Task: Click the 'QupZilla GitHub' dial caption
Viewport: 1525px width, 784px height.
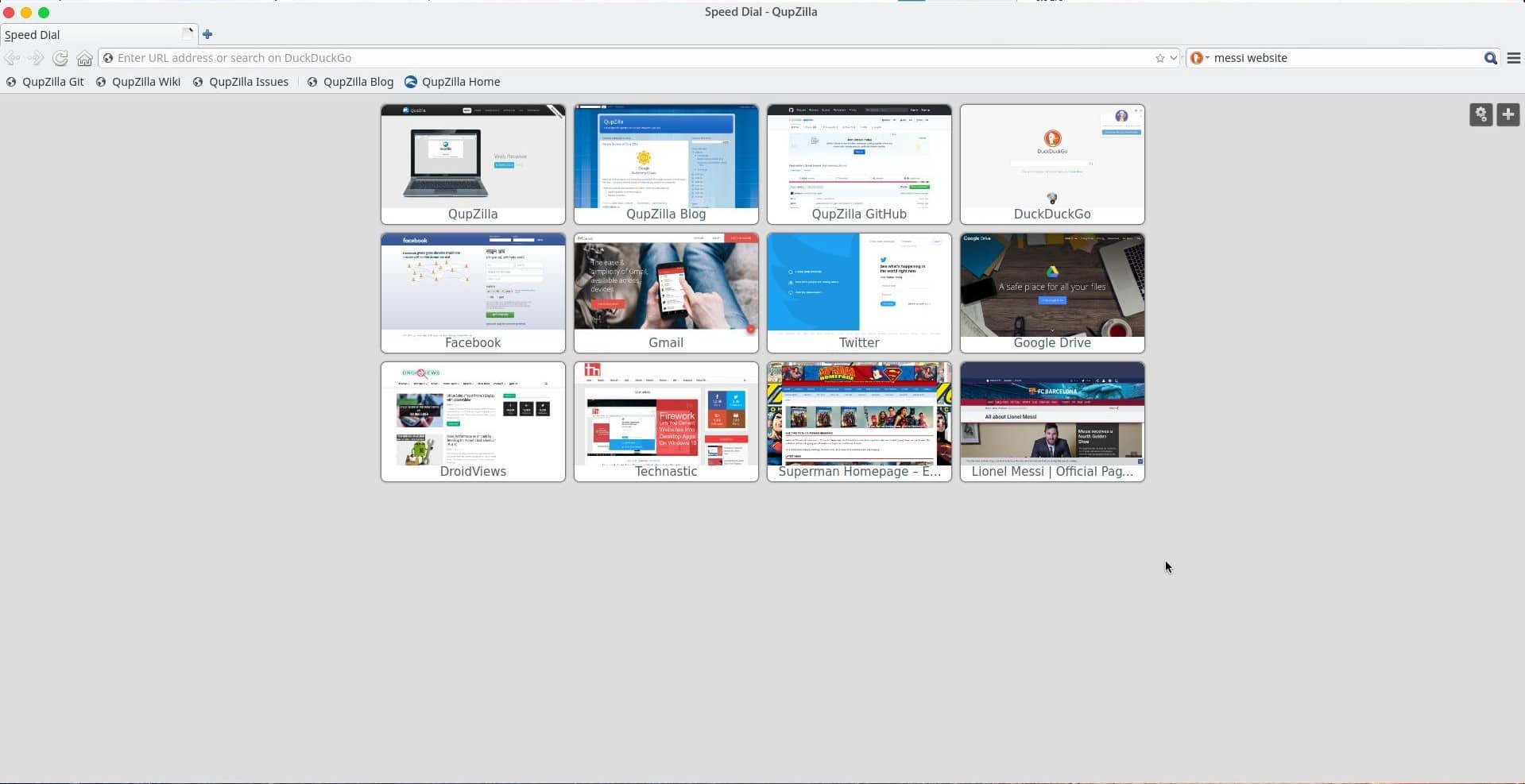Action: tap(859, 214)
